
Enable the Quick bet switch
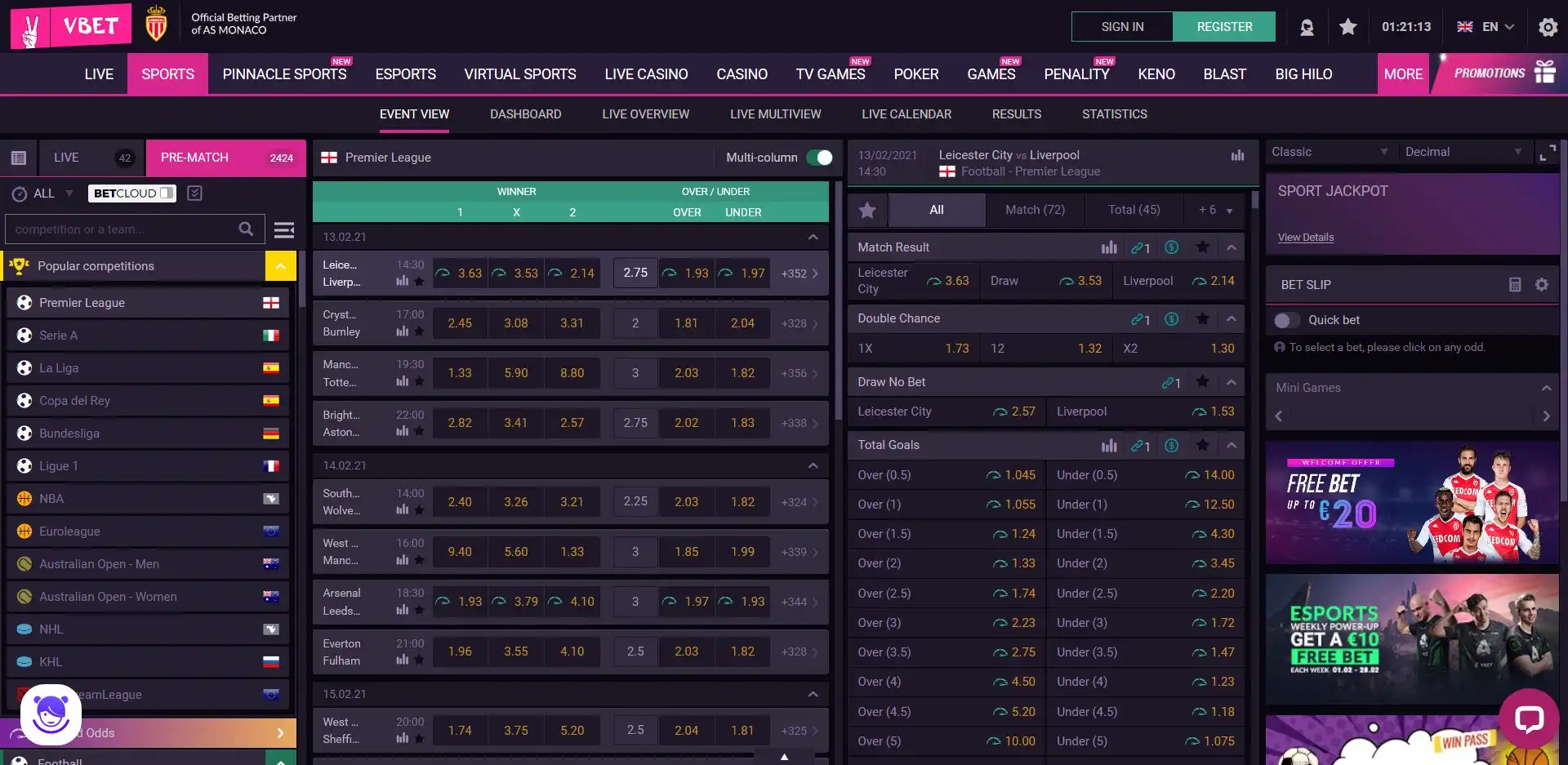click(x=1286, y=320)
